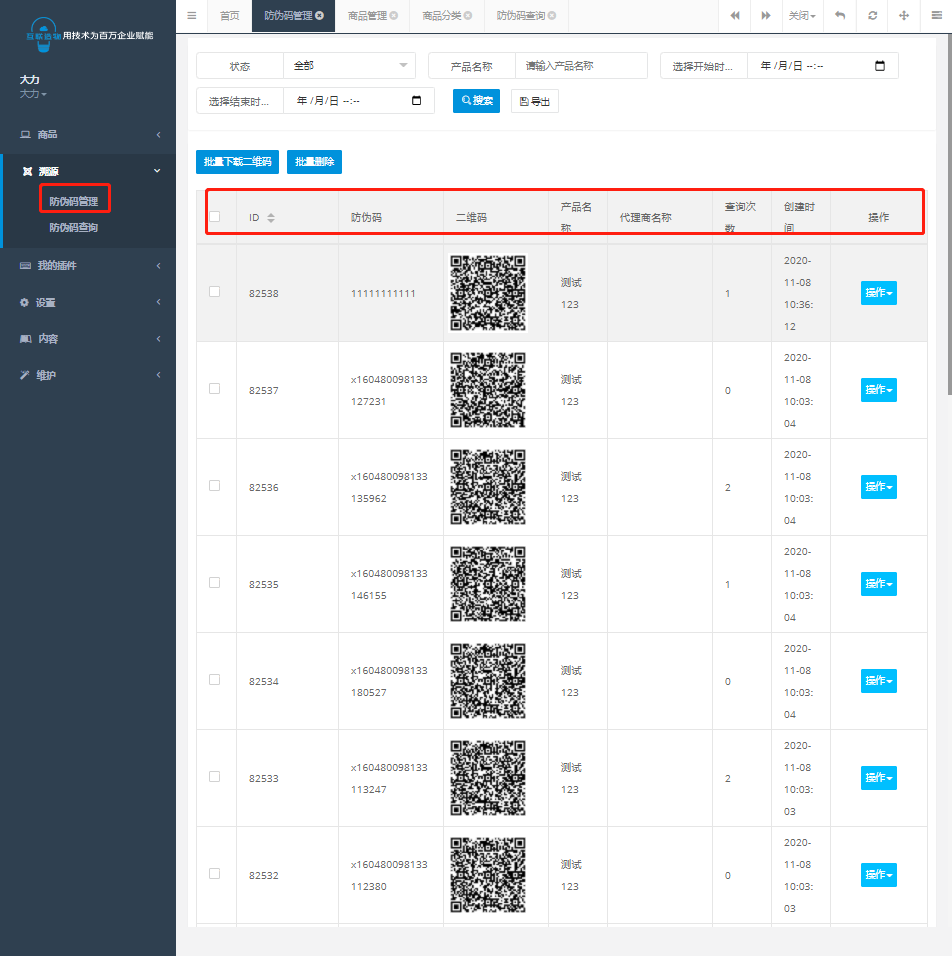Click QR code image of row 82538

[x=488, y=293]
